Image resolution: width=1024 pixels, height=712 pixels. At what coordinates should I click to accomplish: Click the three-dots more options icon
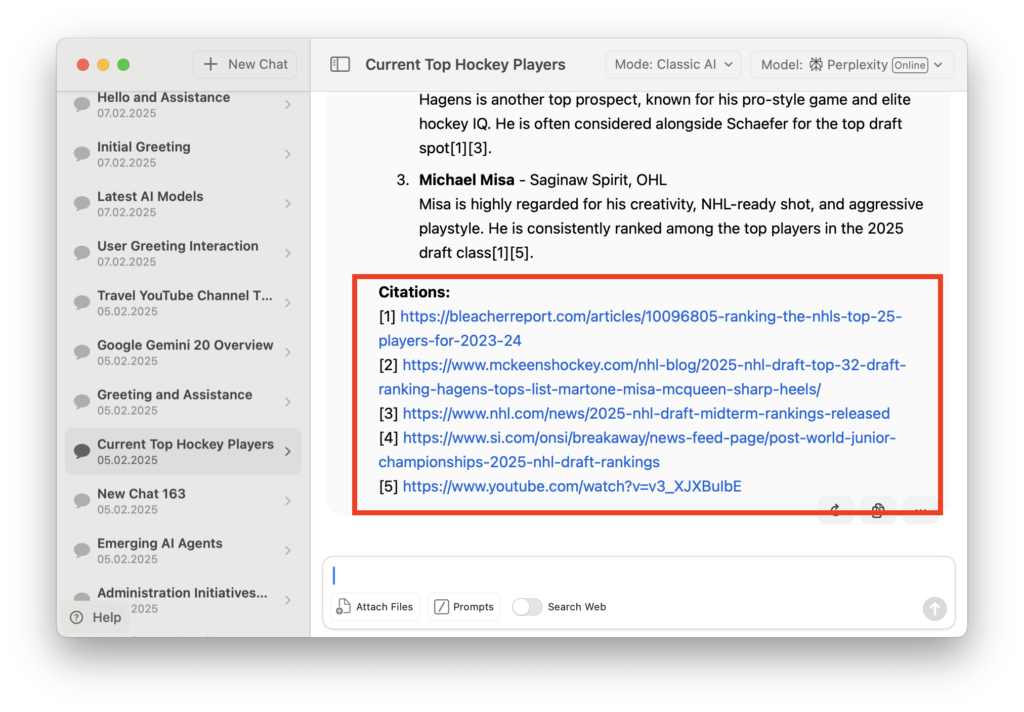pos(920,510)
